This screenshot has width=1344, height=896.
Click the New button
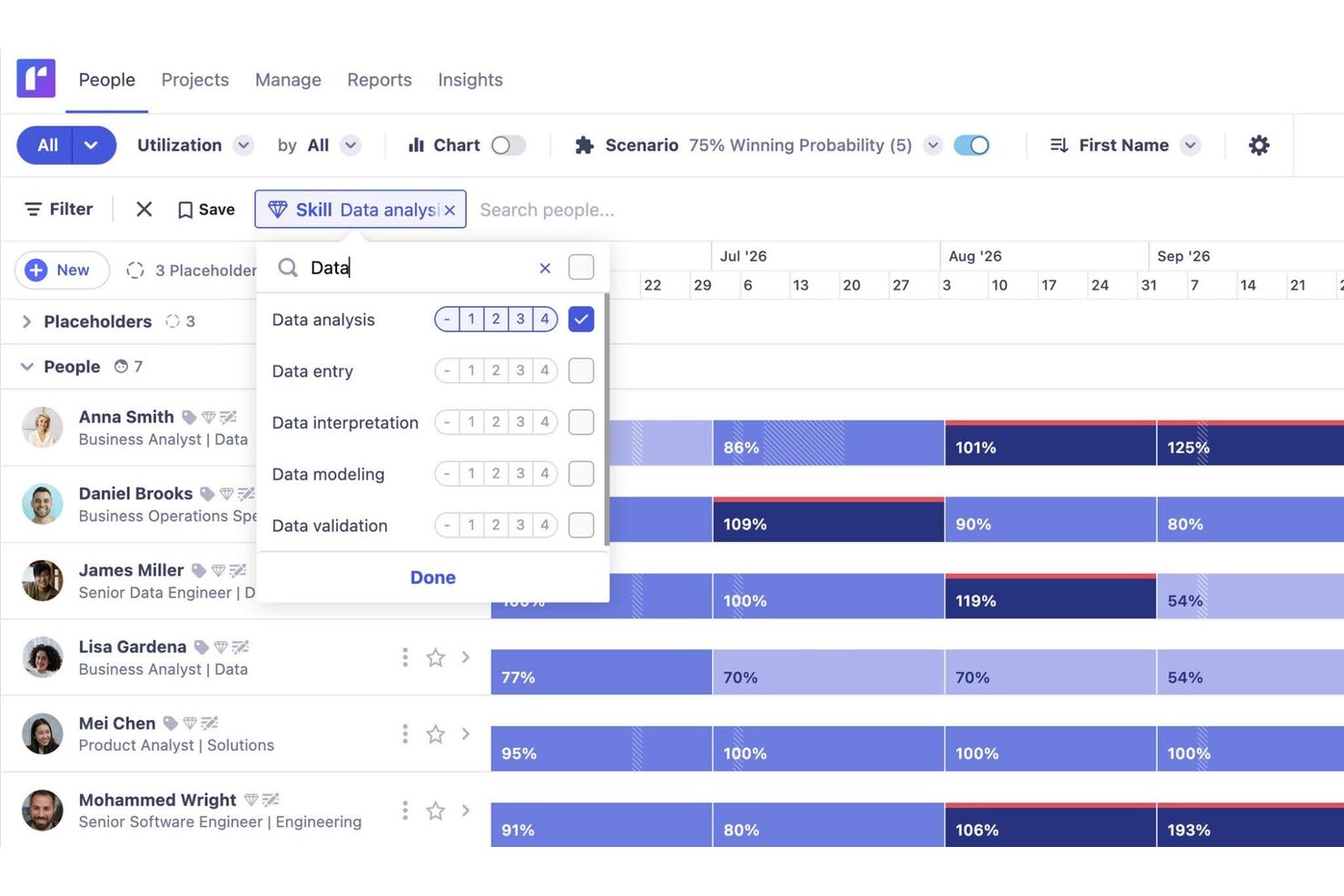[x=62, y=270]
